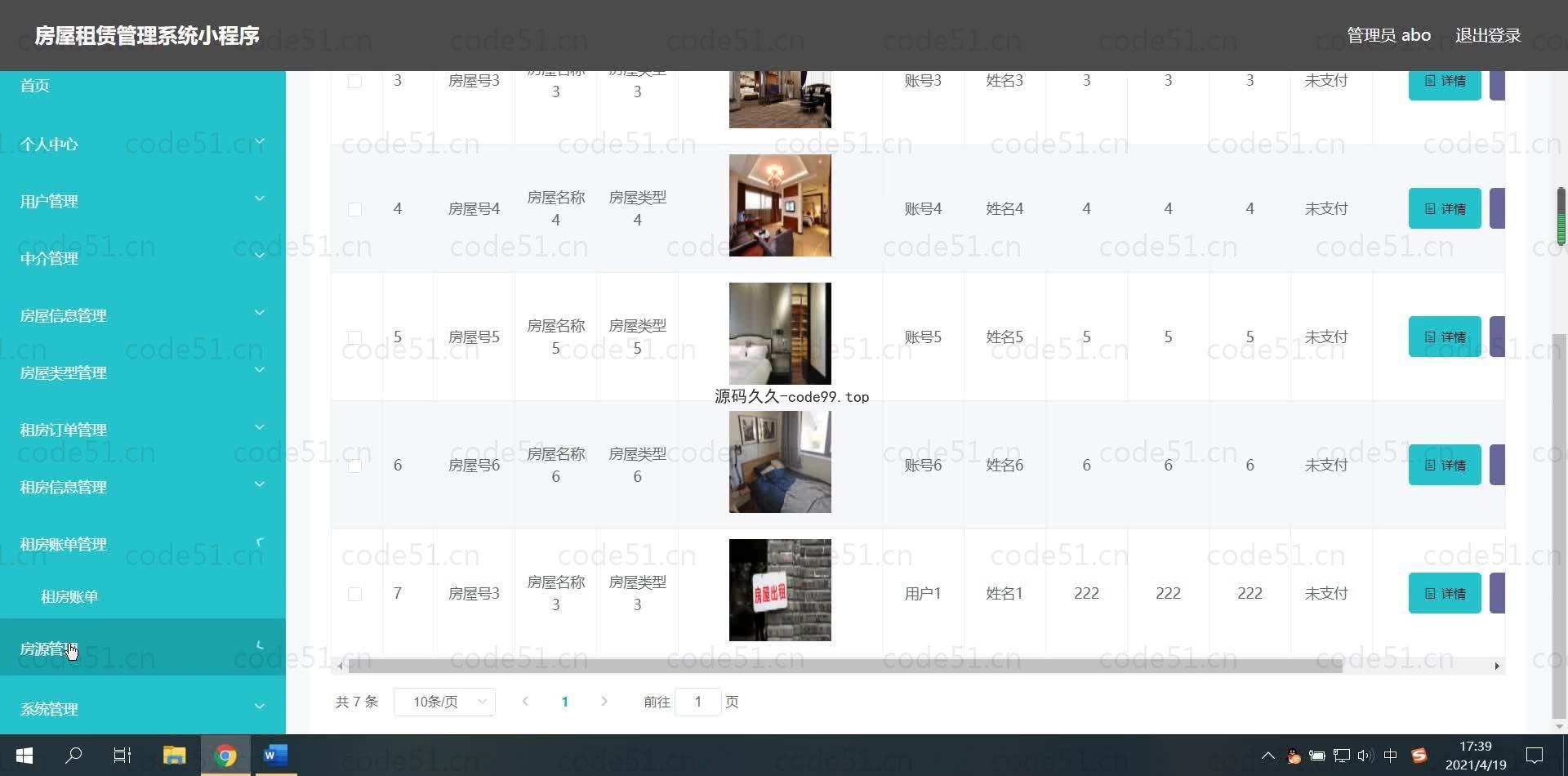The height and width of the screenshot is (776, 1568).
Task: Open the house image for row 6
Action: click(780, 462)
